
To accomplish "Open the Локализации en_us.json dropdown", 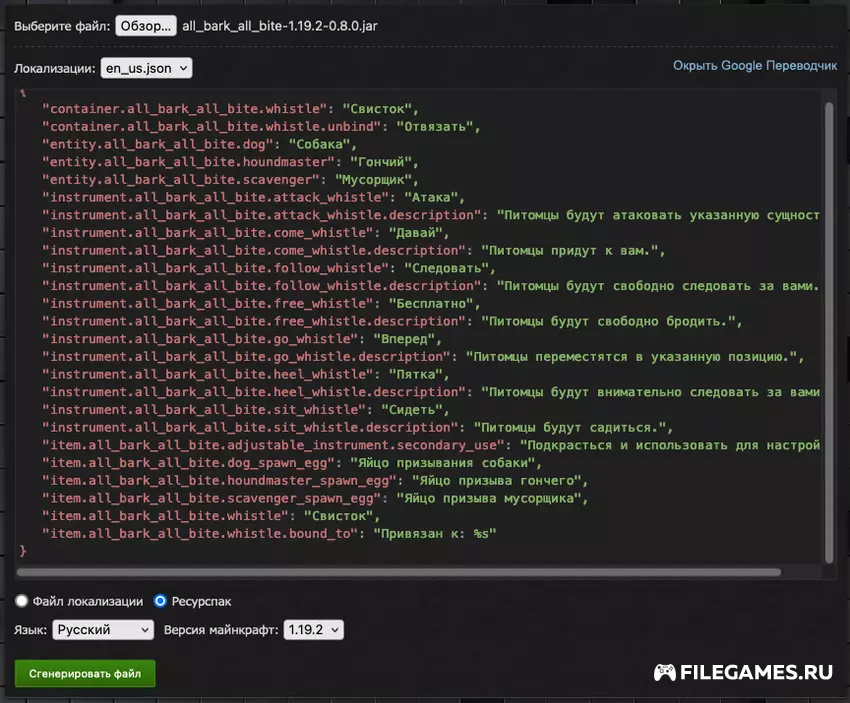I will (146, 68).
